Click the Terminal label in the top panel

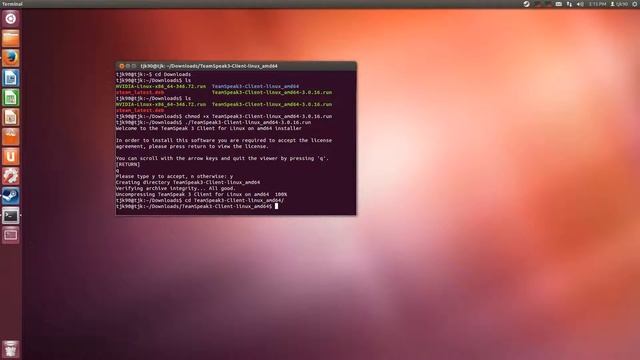12,4
